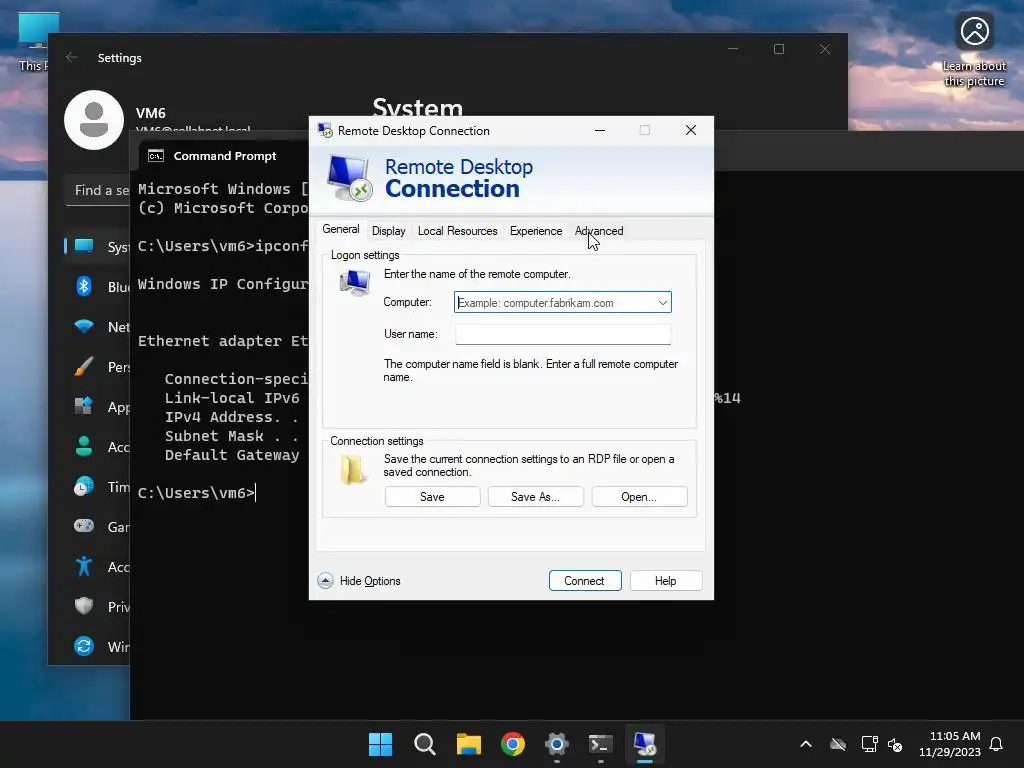
Task: Close the Settings window
Action: coord(825,49)
